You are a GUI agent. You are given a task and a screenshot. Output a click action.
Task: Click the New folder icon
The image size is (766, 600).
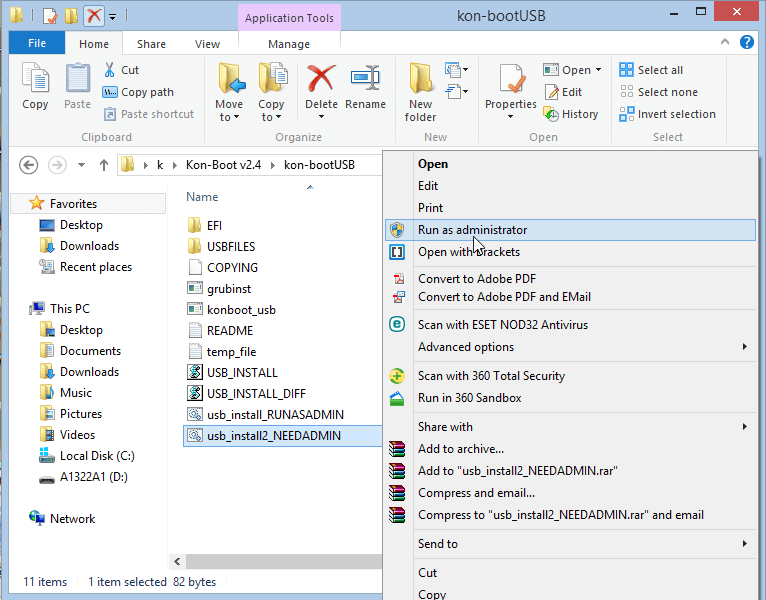point(420,78)
